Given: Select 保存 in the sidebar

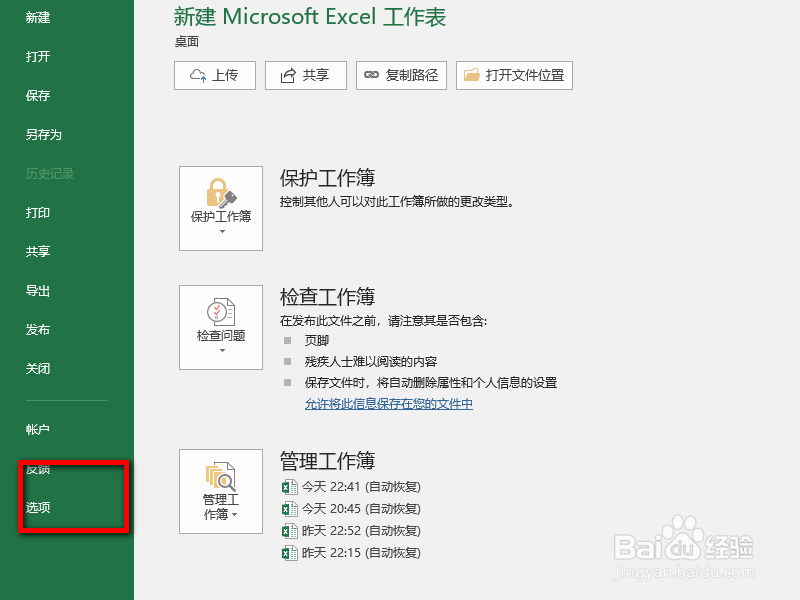Looking at the screenshot, I should coord(38,95).
